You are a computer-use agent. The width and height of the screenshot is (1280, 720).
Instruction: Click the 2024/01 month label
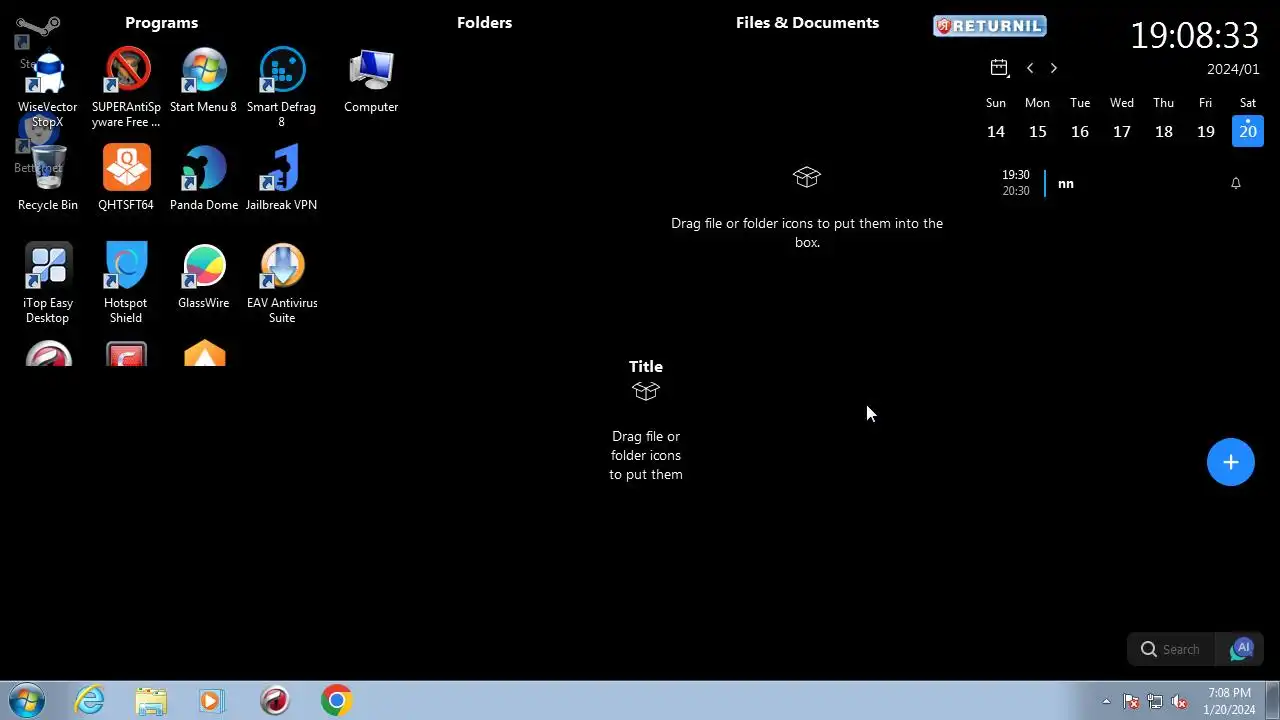tap(1233, 69)
